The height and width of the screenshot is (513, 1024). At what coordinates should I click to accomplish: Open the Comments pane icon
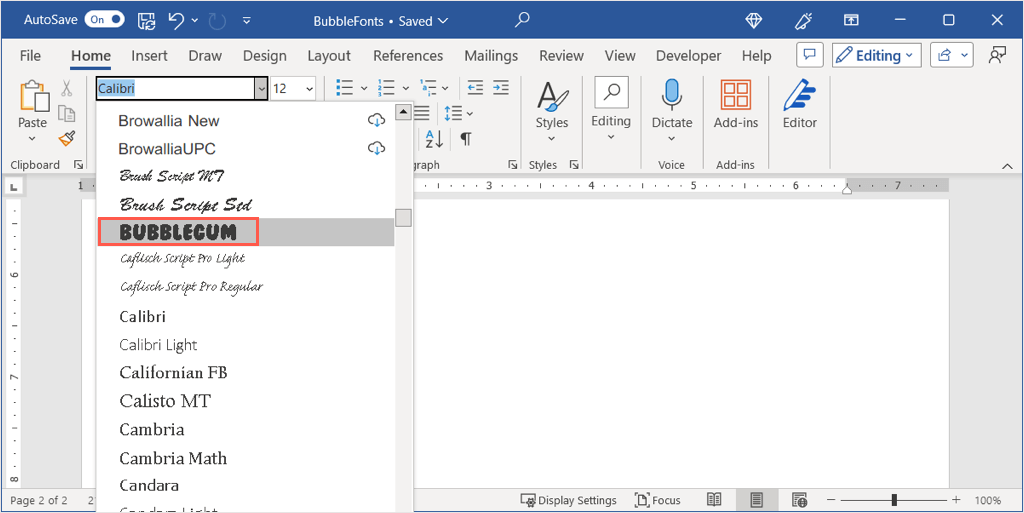pos(809,56)
